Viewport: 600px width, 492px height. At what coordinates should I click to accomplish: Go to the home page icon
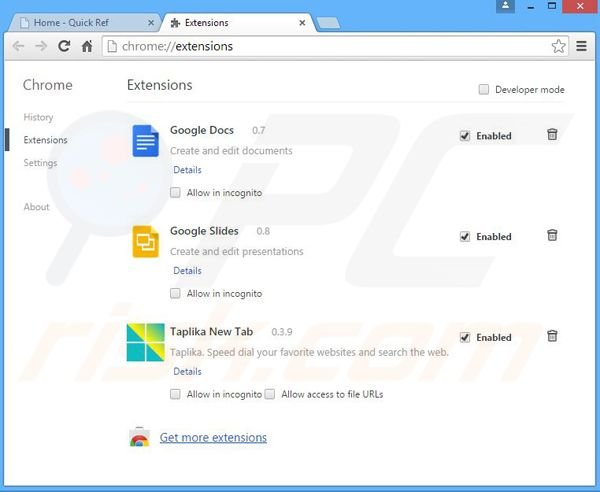pos(87,46)
